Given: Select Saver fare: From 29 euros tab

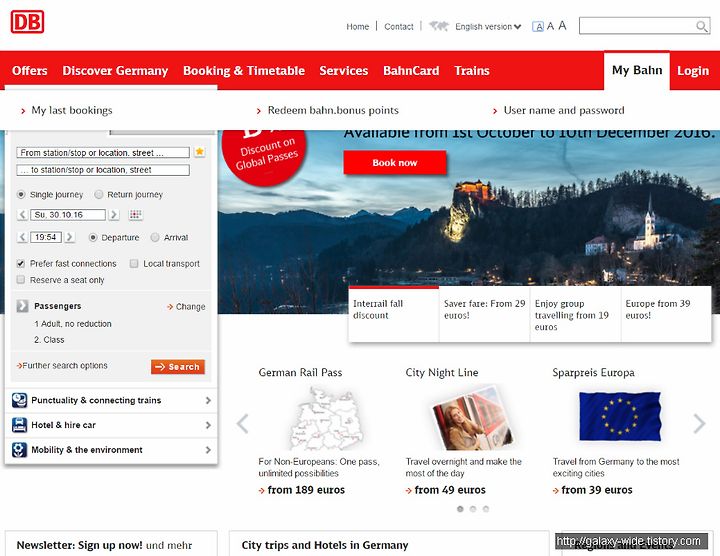Looking at the screenshot, I should pyautogui.click(x=484, y=314).
